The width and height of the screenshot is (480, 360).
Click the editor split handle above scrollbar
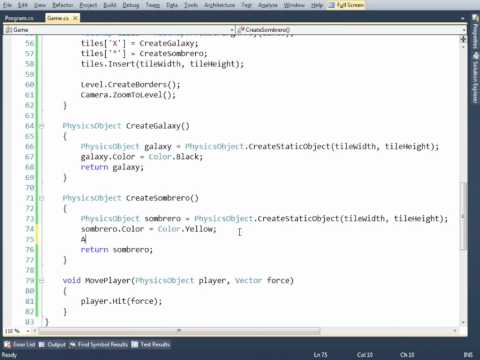point(463,39)
